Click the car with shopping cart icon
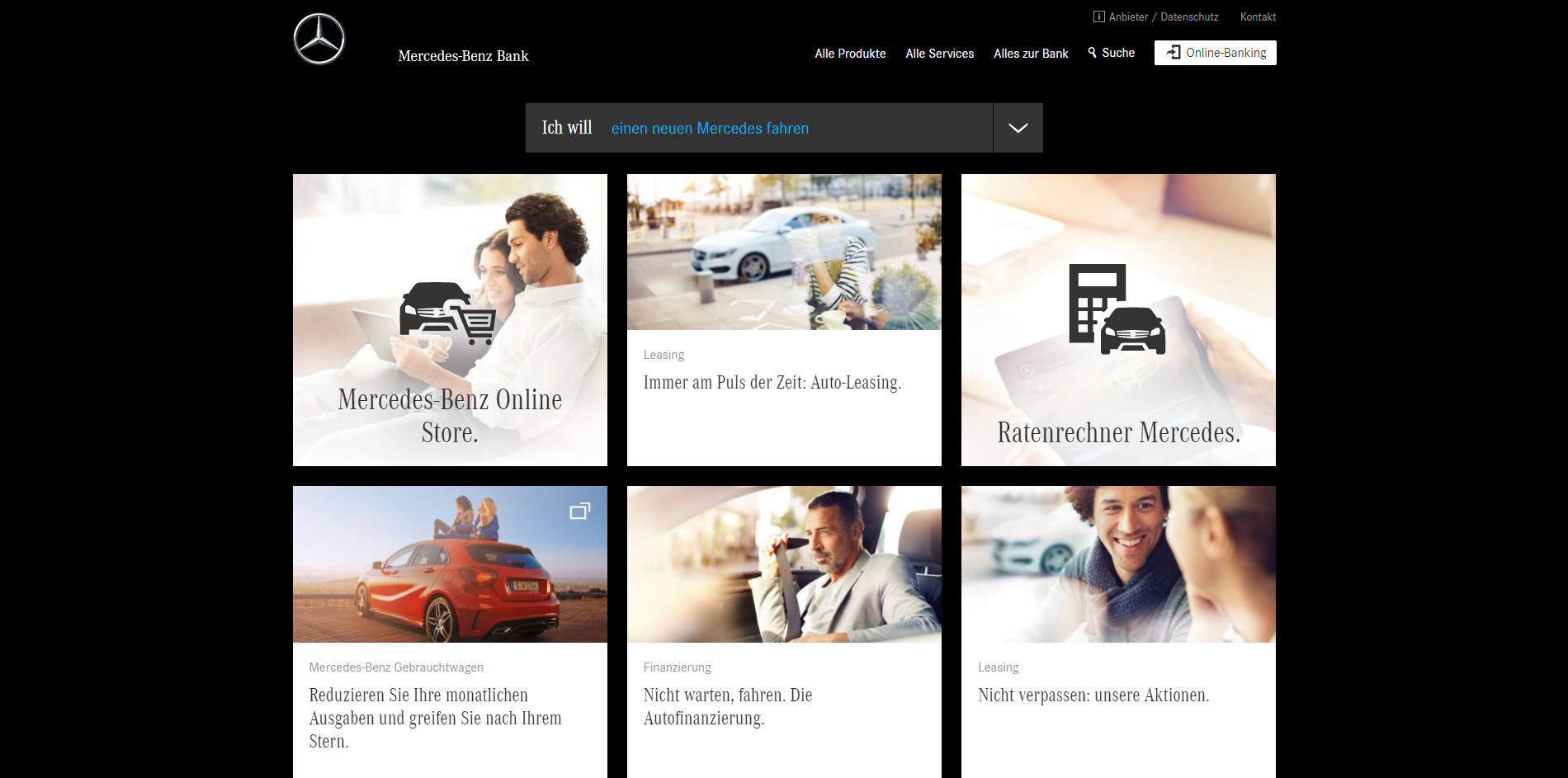The width and height of the screenshot is (1568, 778). (x=448, y=313)
